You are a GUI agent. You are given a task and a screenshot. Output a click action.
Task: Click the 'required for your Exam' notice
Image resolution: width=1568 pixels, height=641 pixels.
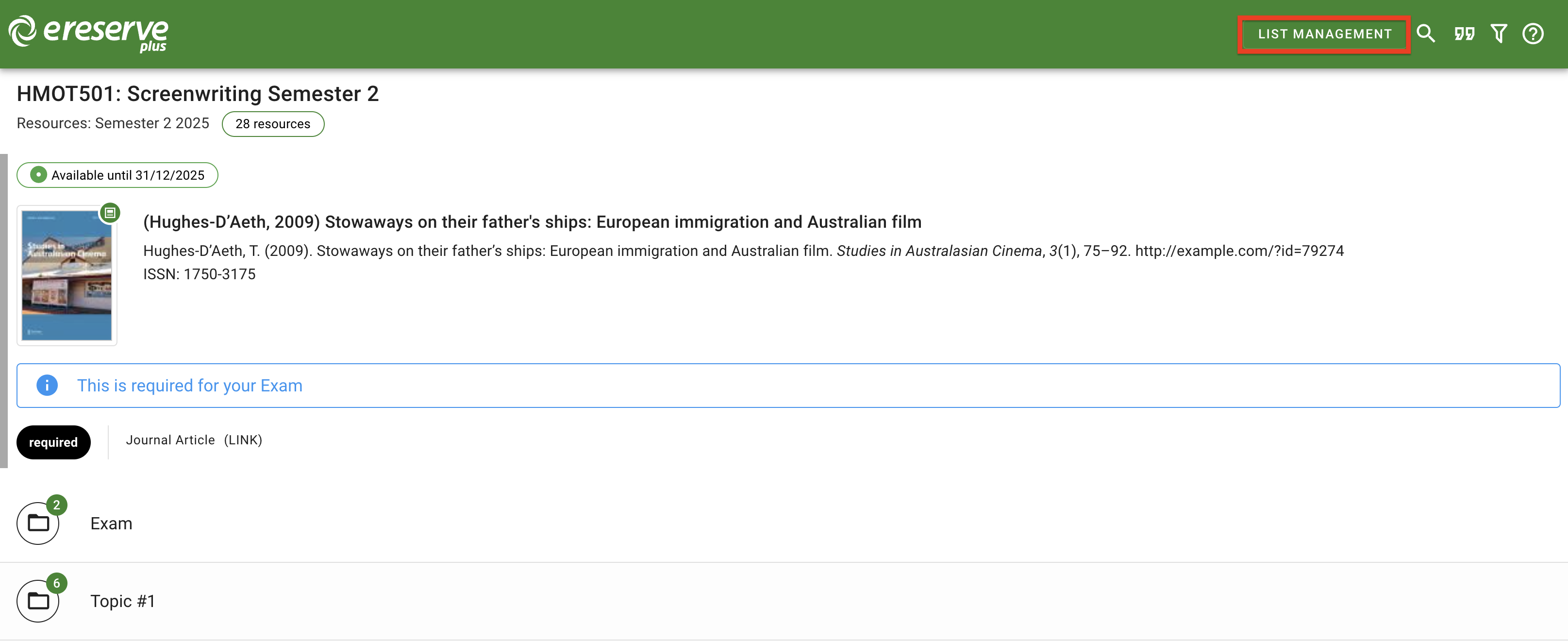189,386
